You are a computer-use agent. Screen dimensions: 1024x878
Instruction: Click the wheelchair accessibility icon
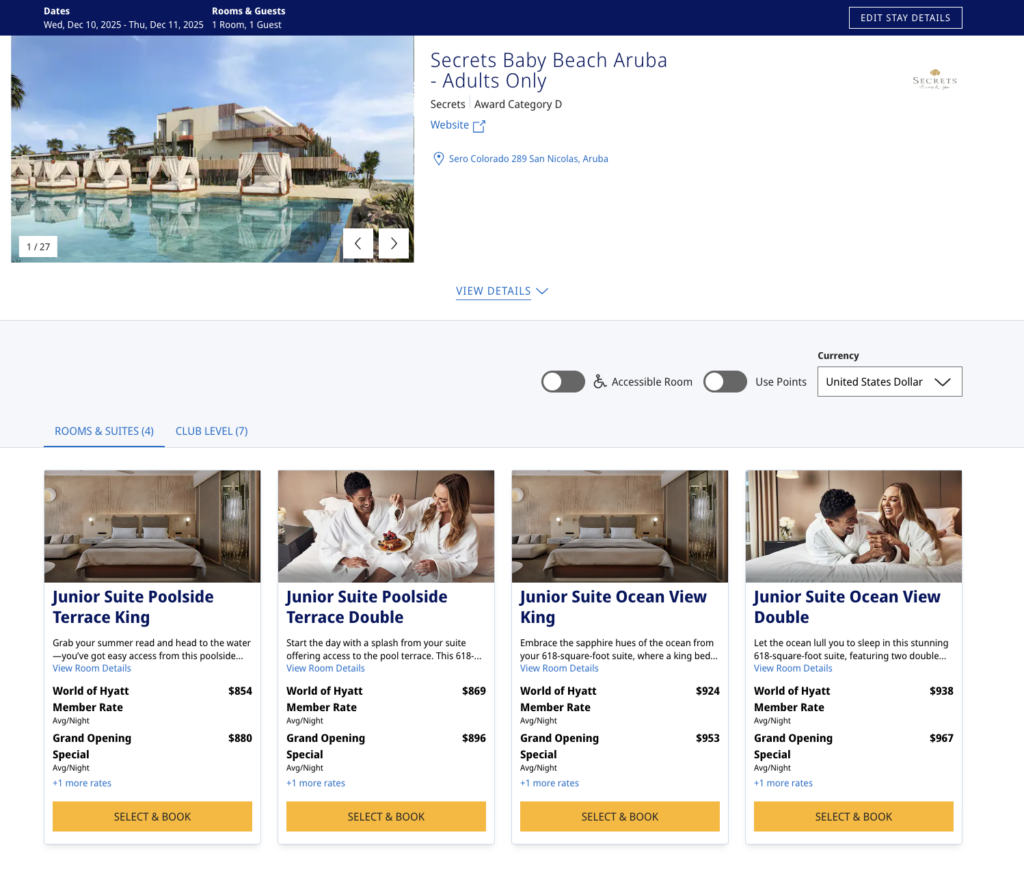pyautogui.click(x=600, y=382)
